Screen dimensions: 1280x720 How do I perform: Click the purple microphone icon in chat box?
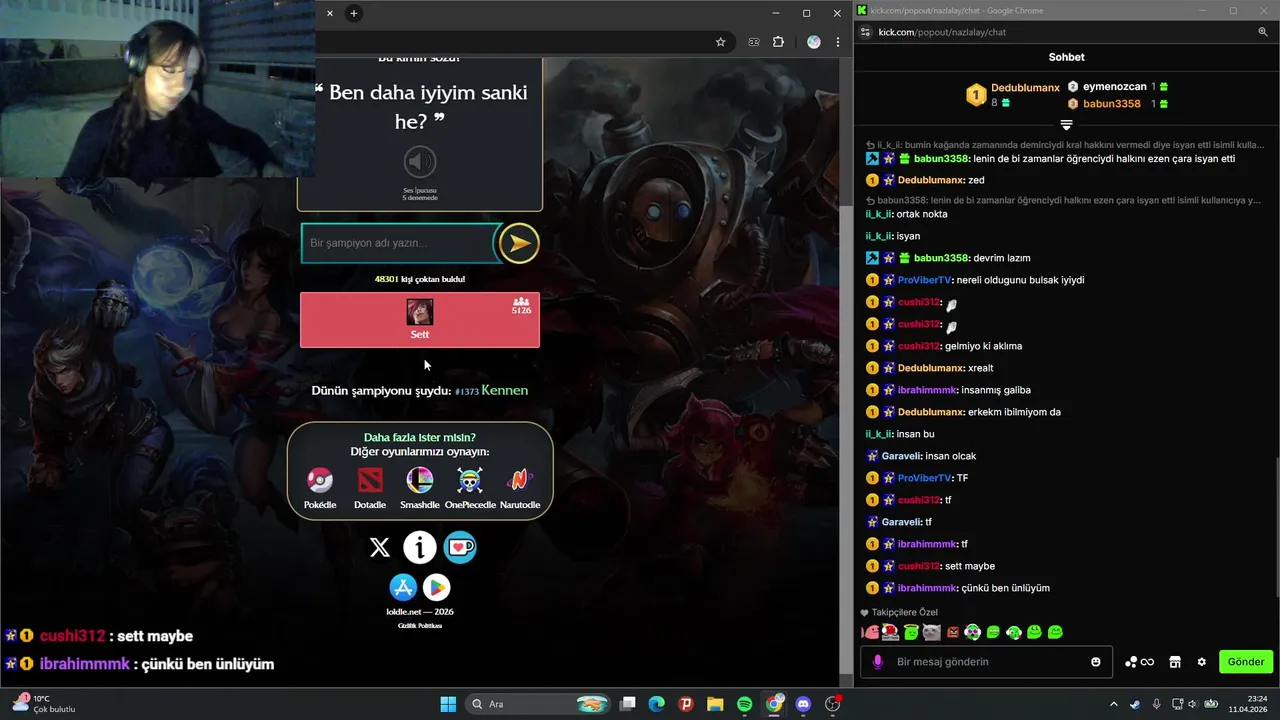pos(878,662)
